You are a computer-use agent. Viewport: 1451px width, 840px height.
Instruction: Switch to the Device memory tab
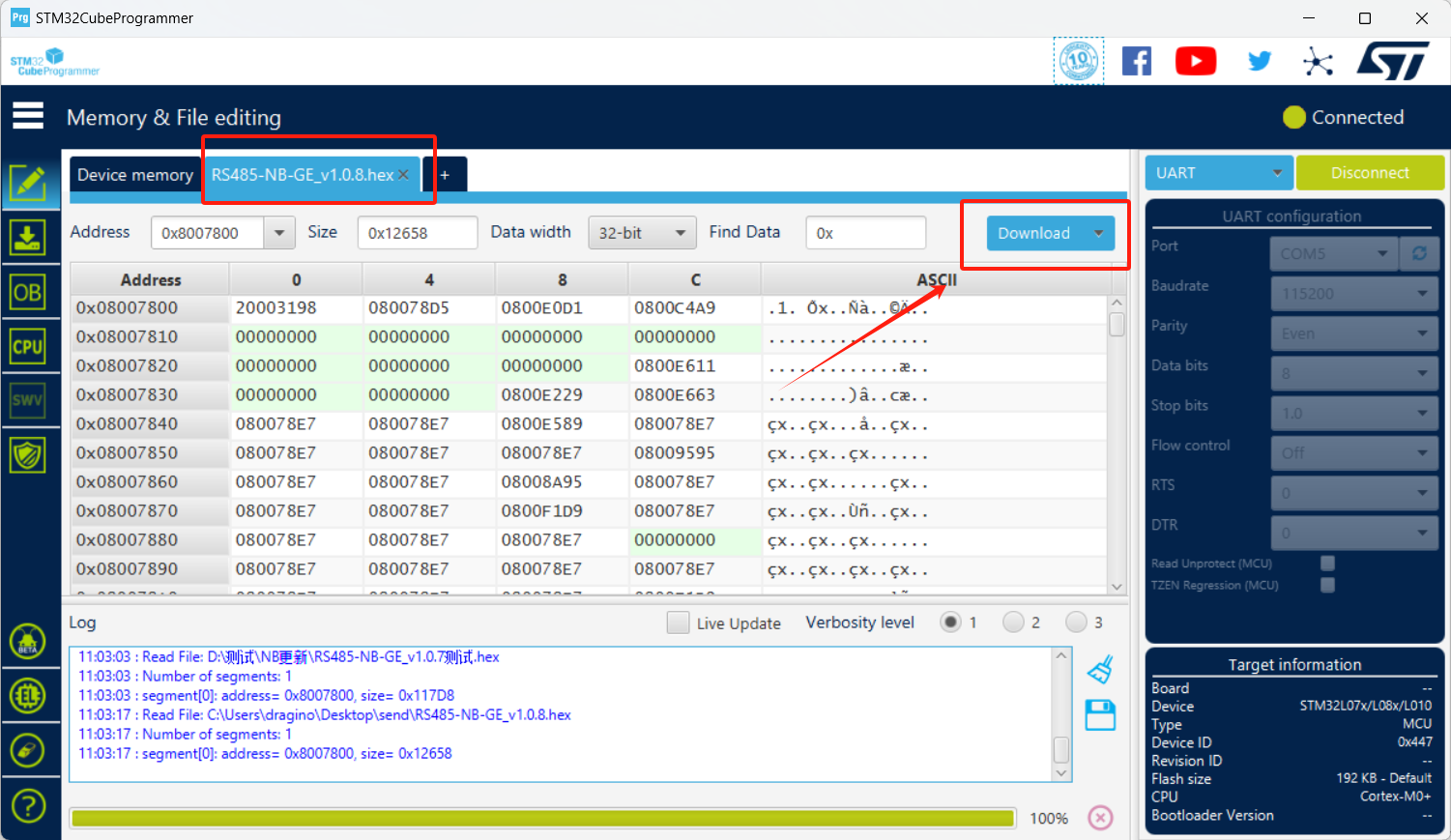135,175
